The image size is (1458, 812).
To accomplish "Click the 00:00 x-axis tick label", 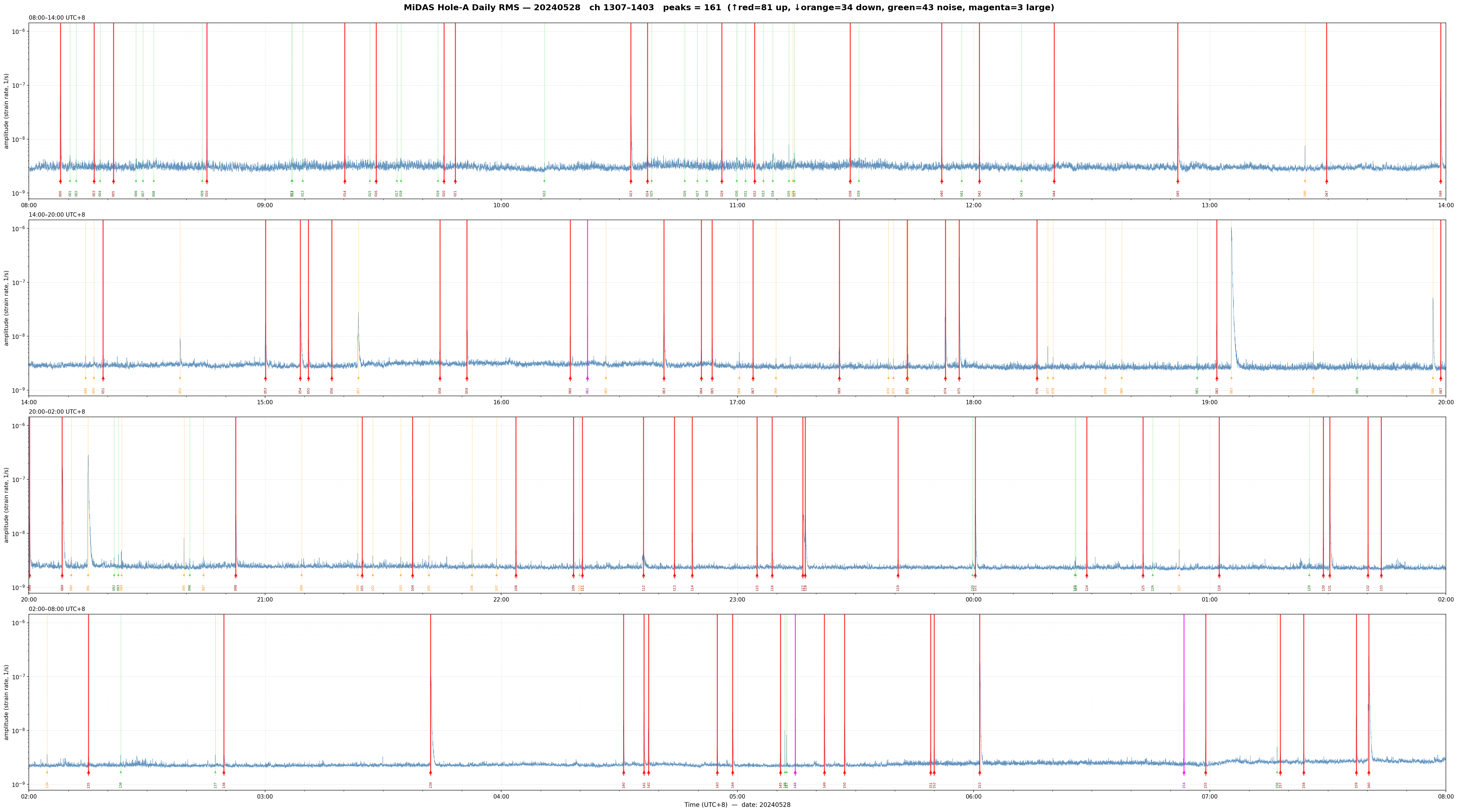I will (974, 599).
